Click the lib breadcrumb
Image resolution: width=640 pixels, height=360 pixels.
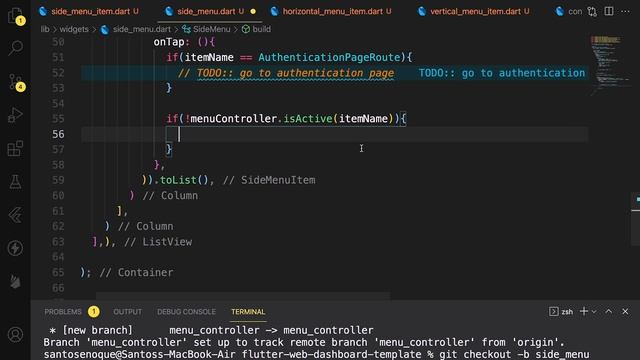pos(45,29)
